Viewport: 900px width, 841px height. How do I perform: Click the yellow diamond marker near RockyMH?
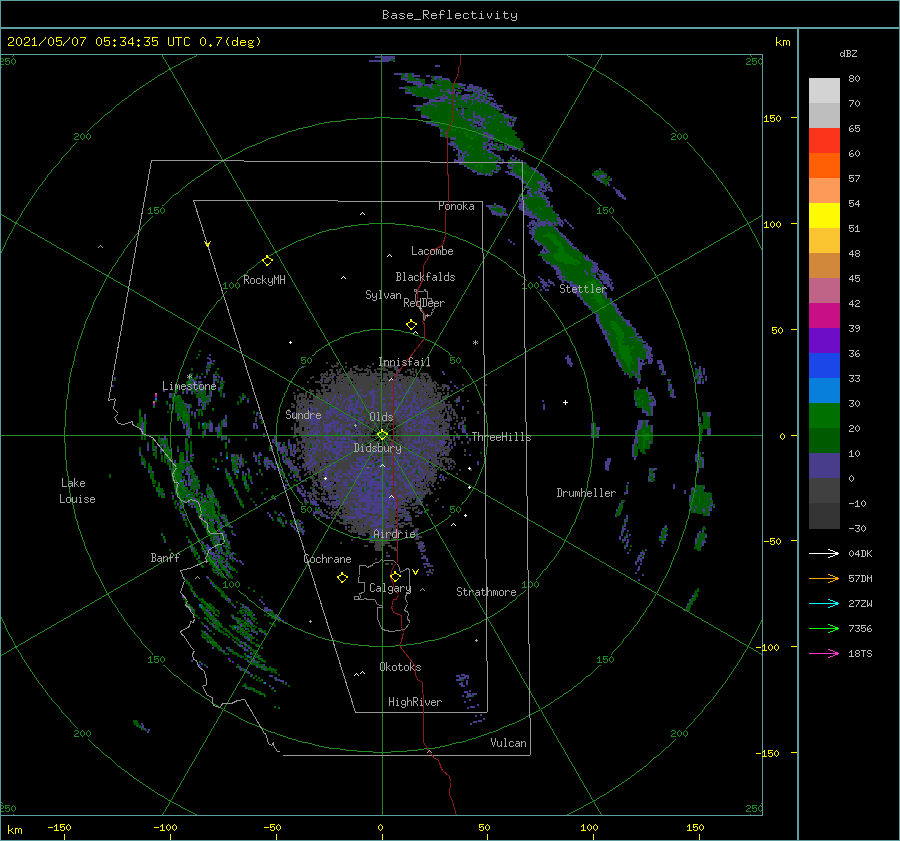(x=267, y=261)
